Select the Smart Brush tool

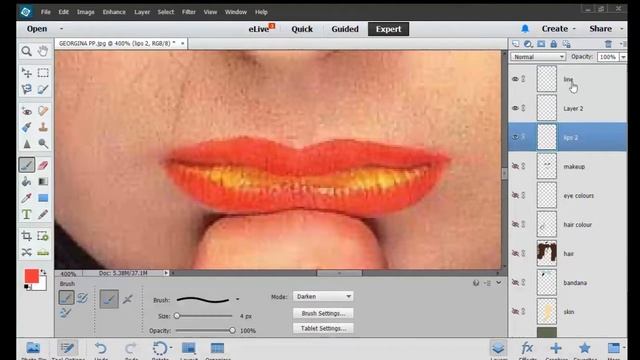coord(27,127)
